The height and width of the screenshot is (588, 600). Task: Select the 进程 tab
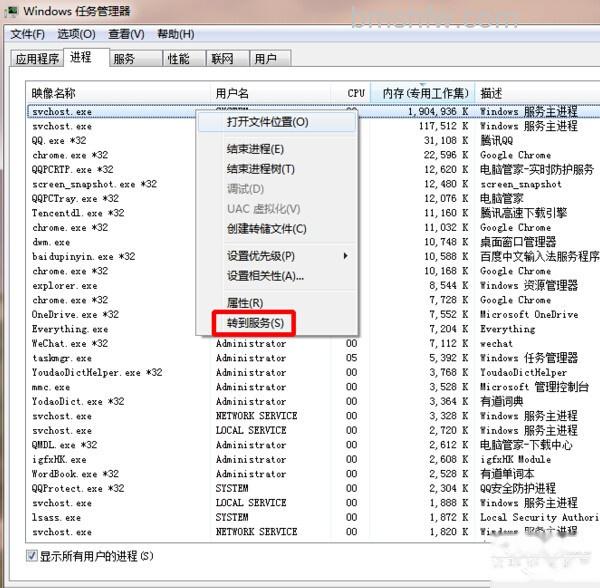pos(86,57)
